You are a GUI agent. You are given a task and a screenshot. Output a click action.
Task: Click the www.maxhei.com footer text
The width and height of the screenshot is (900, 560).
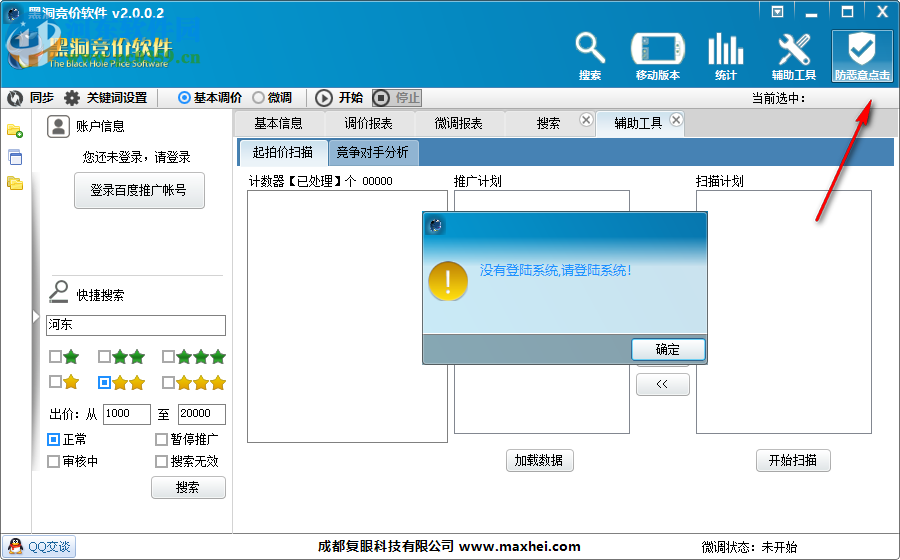tap(519, 546)
